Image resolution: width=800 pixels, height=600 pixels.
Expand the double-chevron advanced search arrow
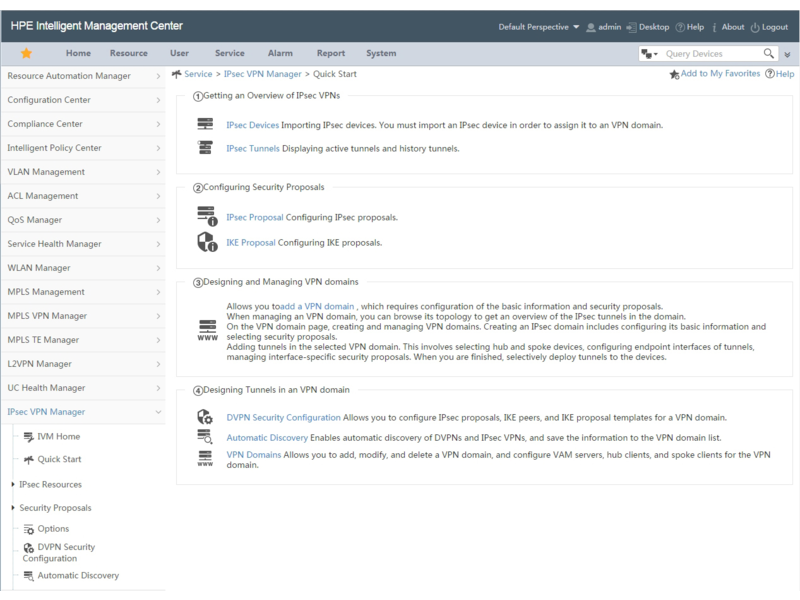tap(787, 54)
